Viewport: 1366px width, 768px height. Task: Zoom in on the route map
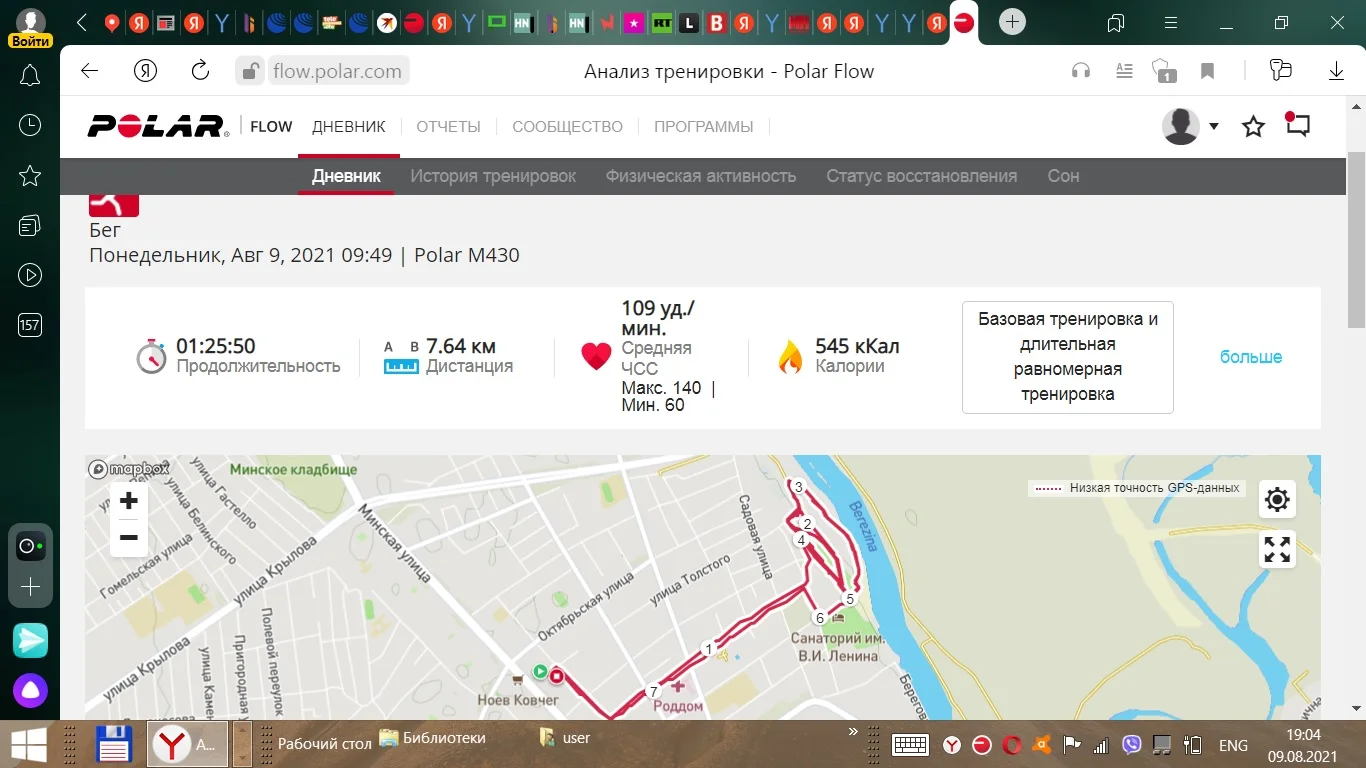point(128,501)
